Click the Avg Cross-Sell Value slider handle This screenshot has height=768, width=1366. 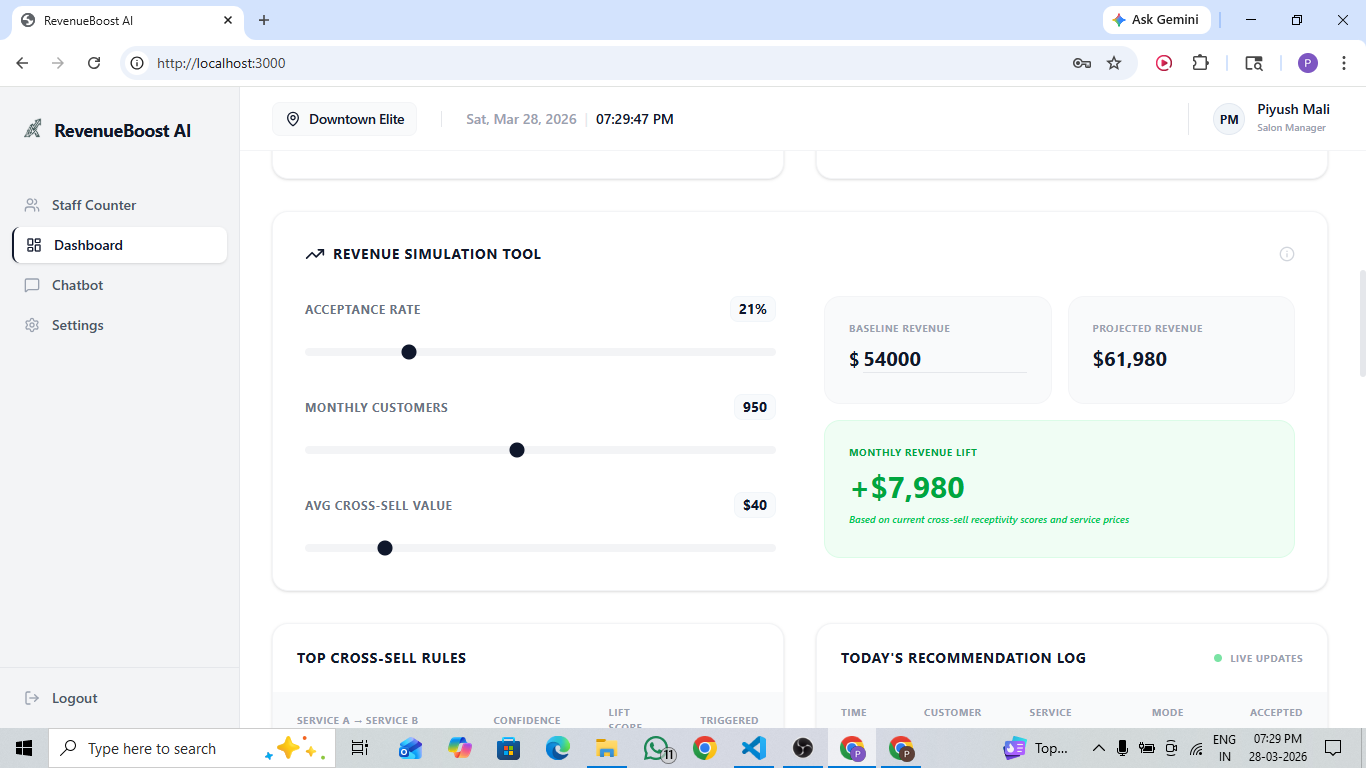pos(385,548)
